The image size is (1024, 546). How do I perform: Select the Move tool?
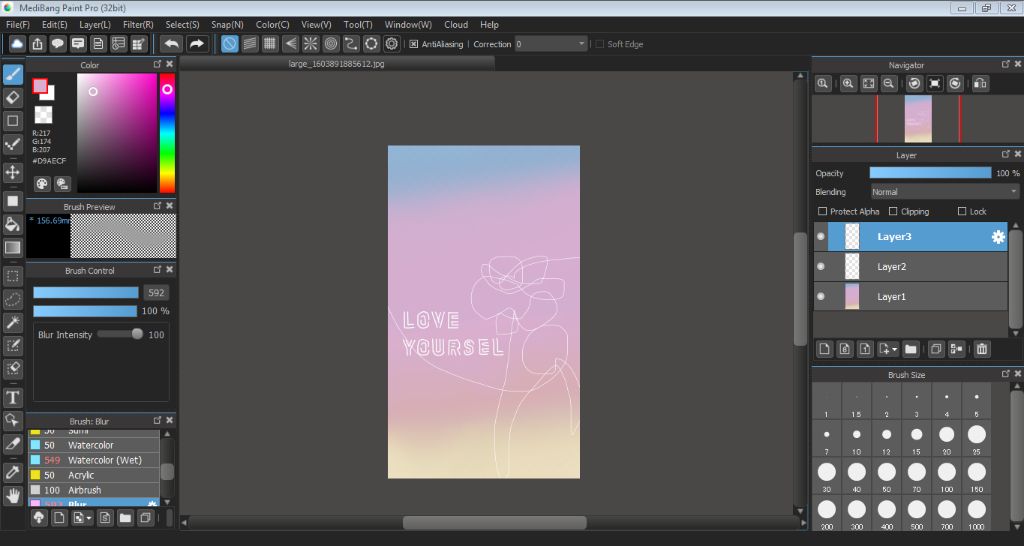(12, 172)
